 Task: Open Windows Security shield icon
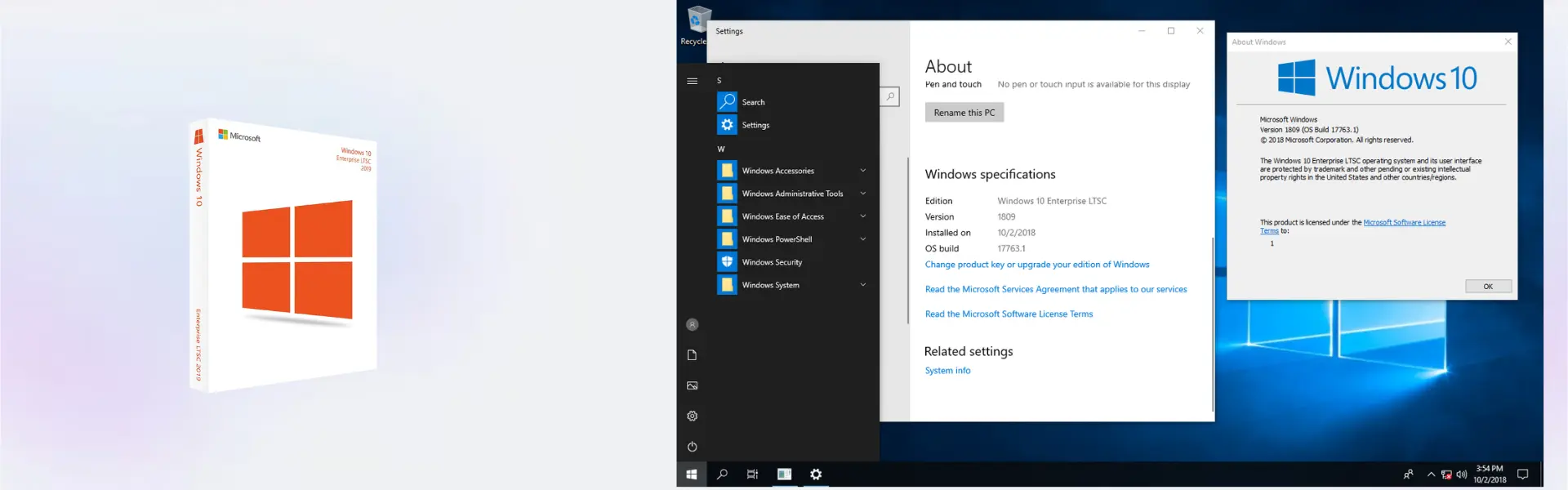point(727,262)
